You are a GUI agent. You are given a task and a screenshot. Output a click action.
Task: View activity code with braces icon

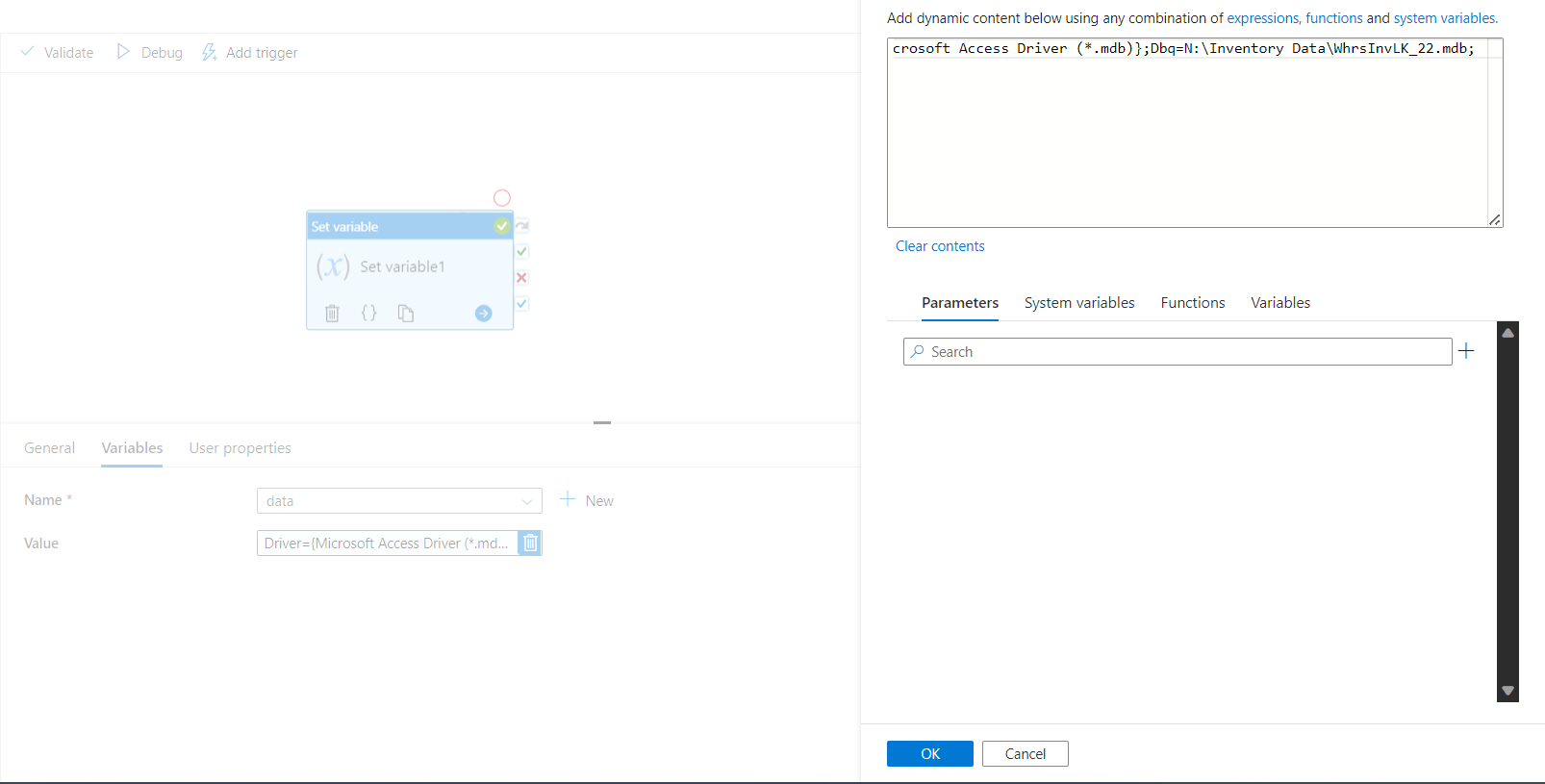[368, 314]
